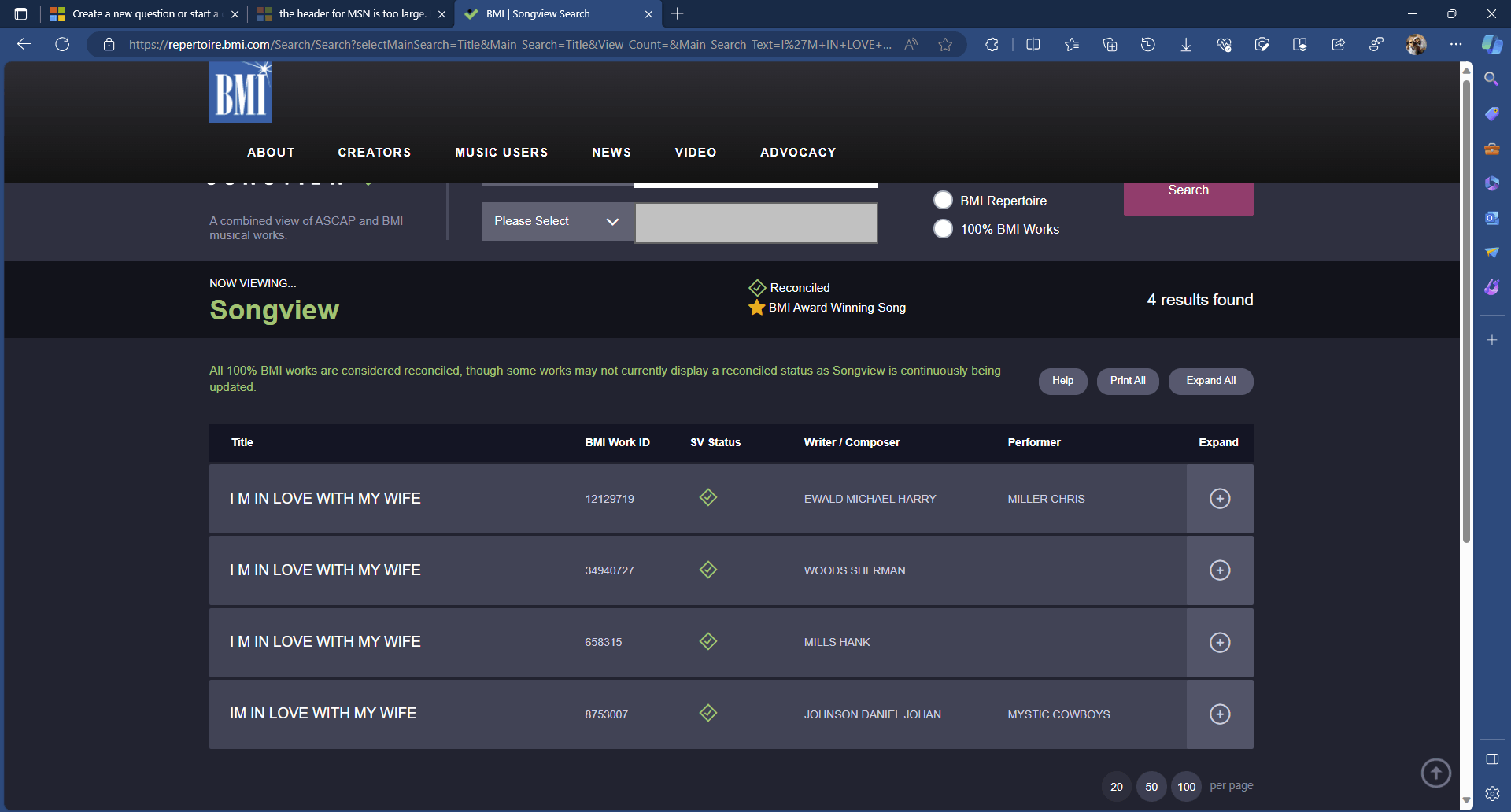This screenshot has width=1511, height=812.
Task: Click the title IM IN LOVE WITH MY WIFE
Action: 323,714
